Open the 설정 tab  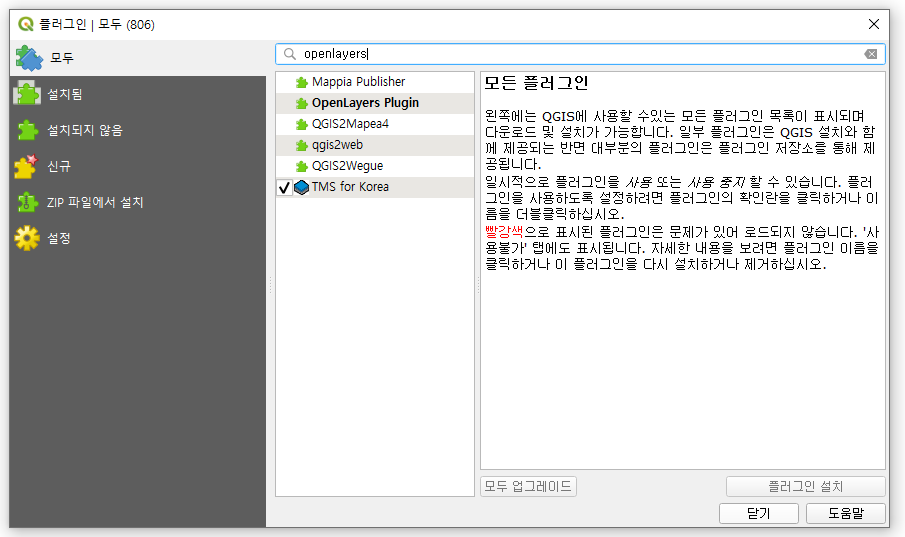tap(138, 238)
